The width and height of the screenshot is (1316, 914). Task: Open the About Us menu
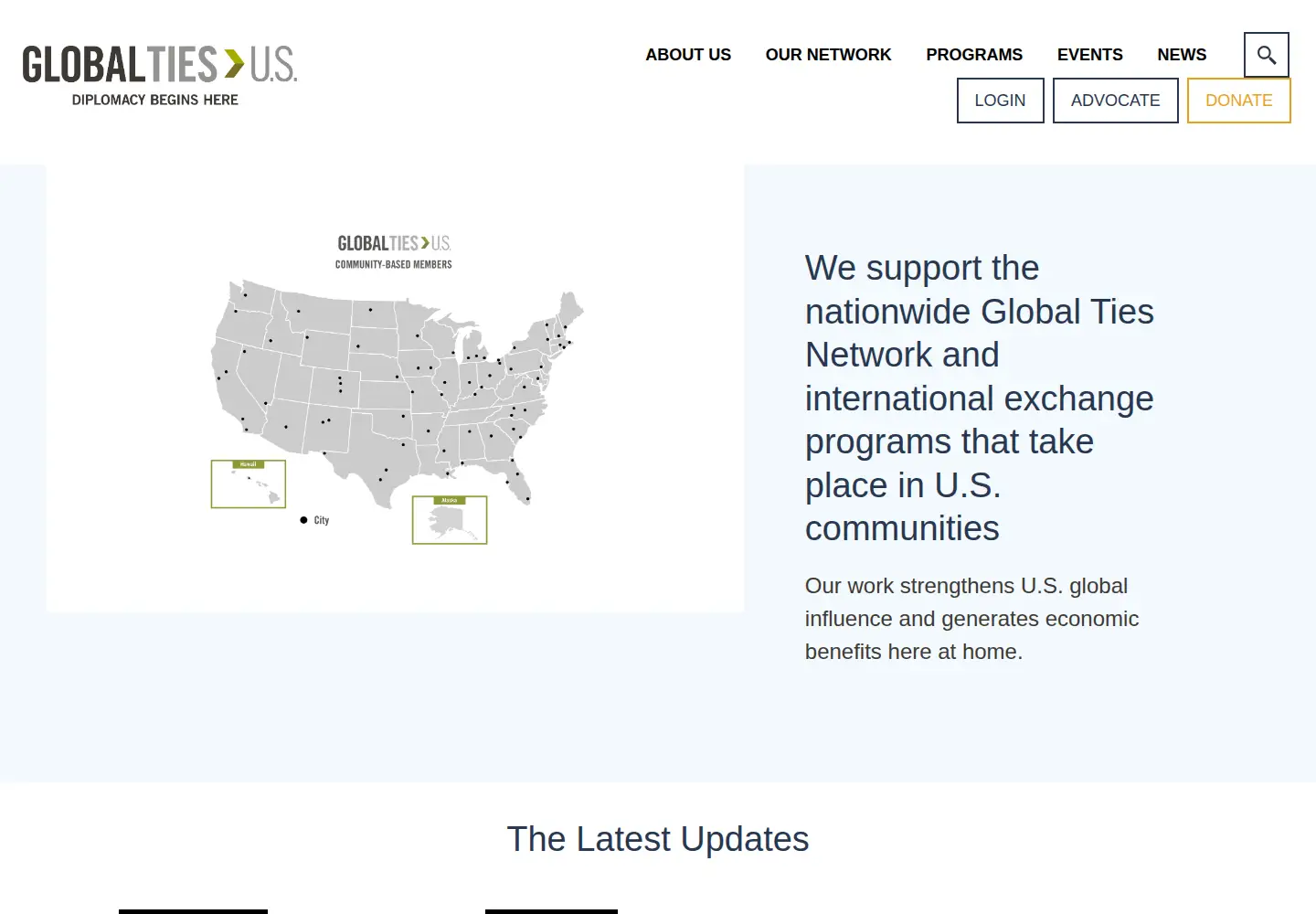[x=688, y=55]
